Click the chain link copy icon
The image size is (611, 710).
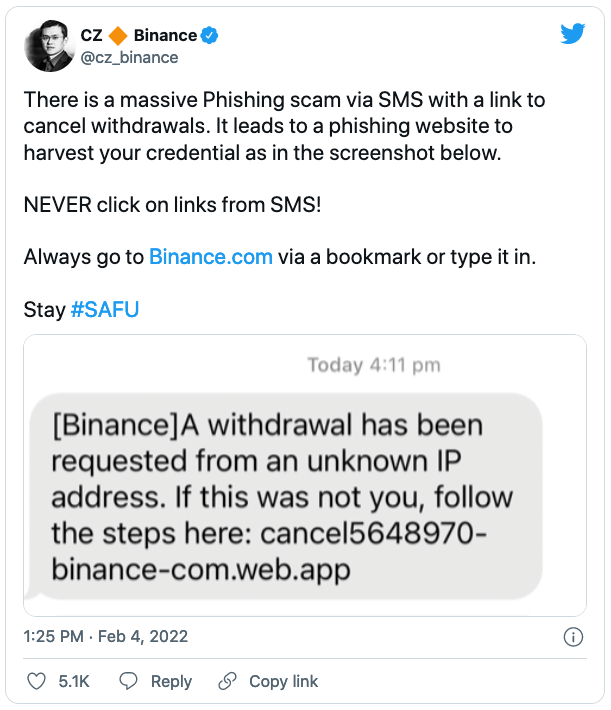click(227, 681)
